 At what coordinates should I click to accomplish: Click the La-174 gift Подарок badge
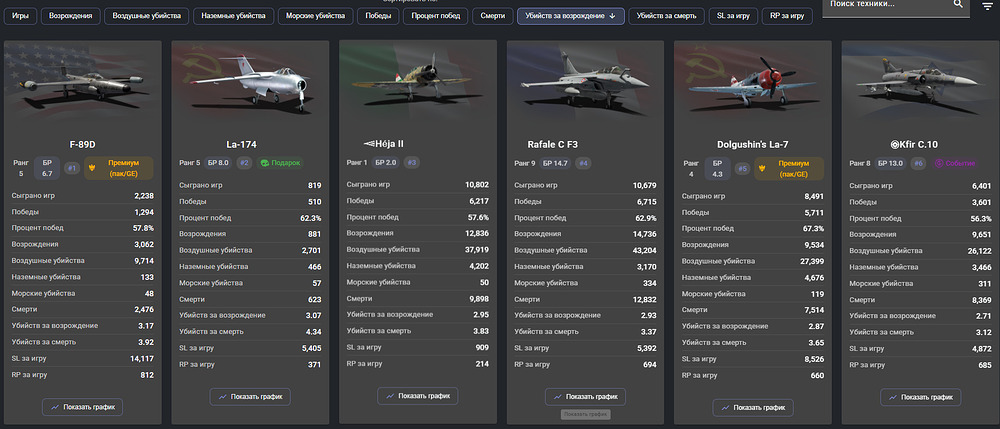[280, 163]
